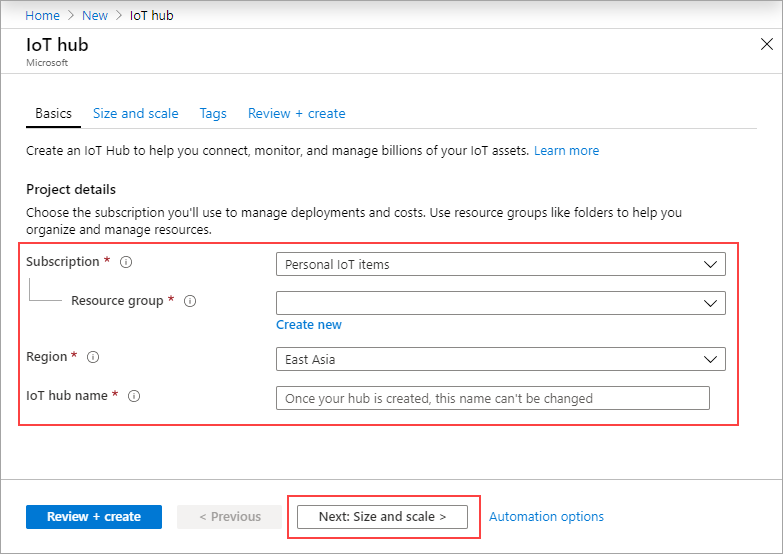
Task: Open the Automation options link
Action: [x=546, y=517]
